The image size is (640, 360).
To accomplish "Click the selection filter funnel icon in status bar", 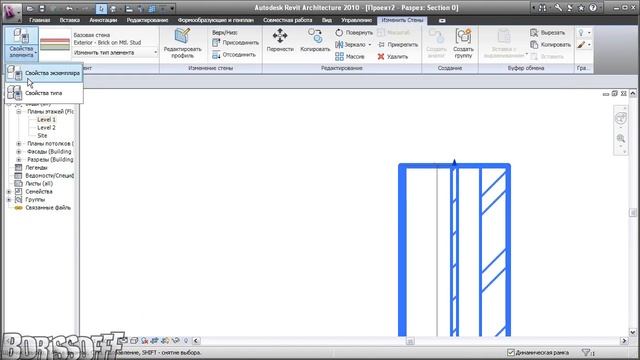I will [x=587, y=352].
